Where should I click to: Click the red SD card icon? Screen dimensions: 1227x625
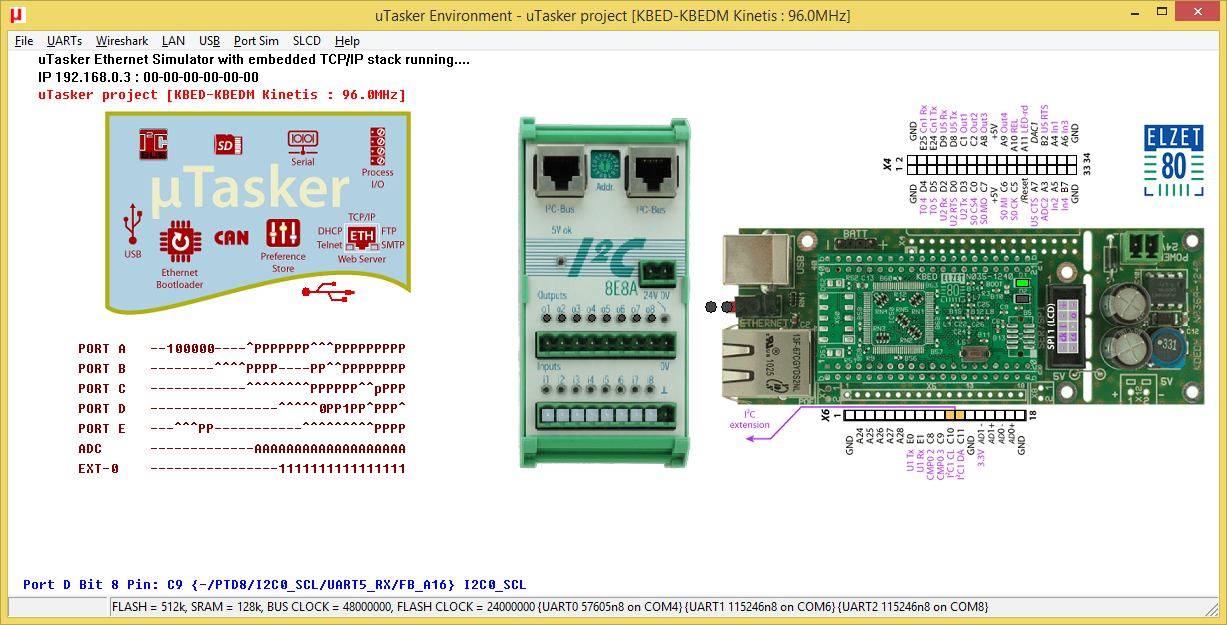tap(228, 145)
